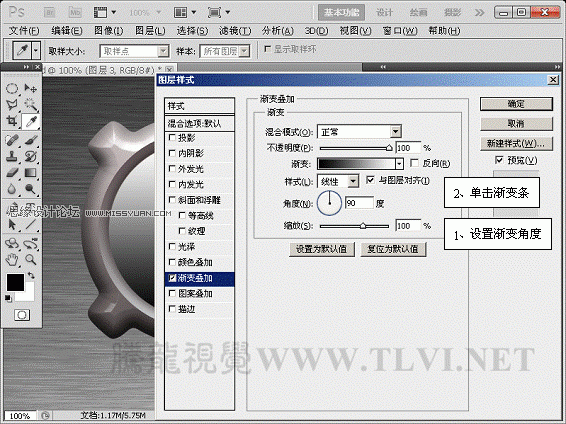
Task: Select the Blur tool
Action: point(12,189)
